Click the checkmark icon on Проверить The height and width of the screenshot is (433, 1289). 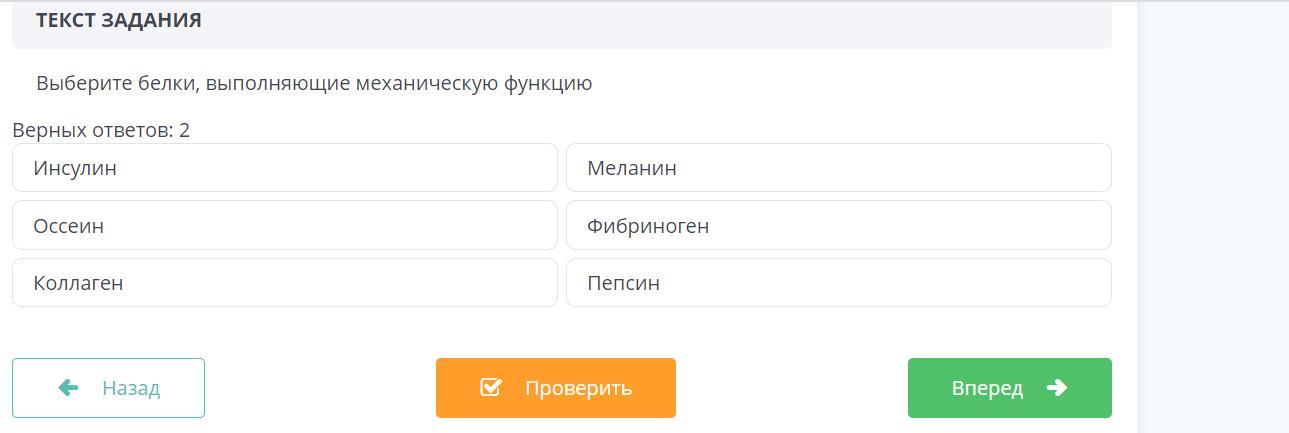tap(490, 387)
